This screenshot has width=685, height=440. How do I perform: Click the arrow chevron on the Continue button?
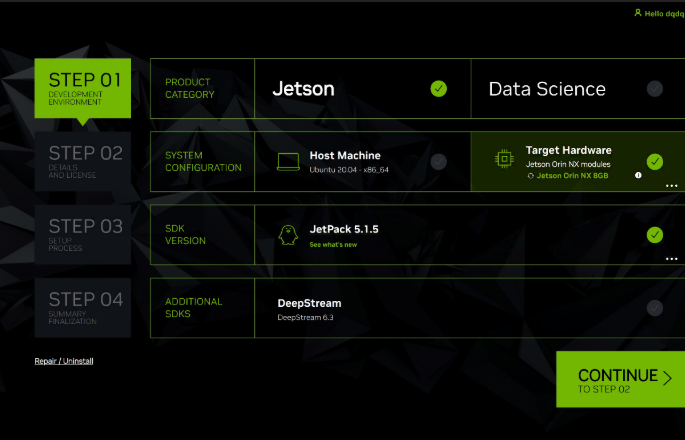667,378
